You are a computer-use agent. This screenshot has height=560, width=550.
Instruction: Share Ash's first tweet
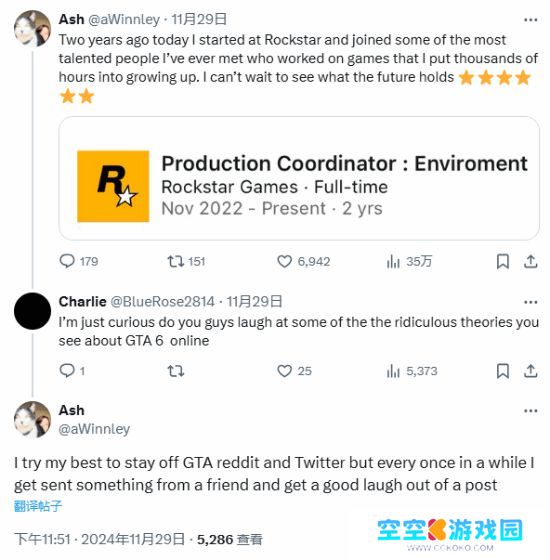click(x=531, y=261)
